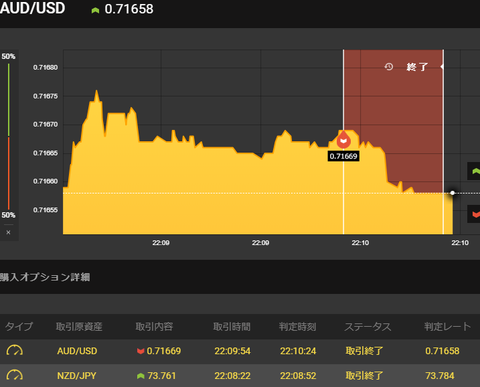Click expiry time 22:10:24
Screen dimensions: 480x387
[x=298, y=351]
